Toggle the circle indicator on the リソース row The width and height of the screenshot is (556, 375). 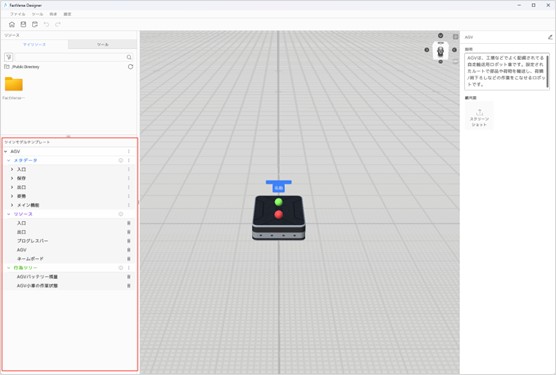click(x=121, y=214)
